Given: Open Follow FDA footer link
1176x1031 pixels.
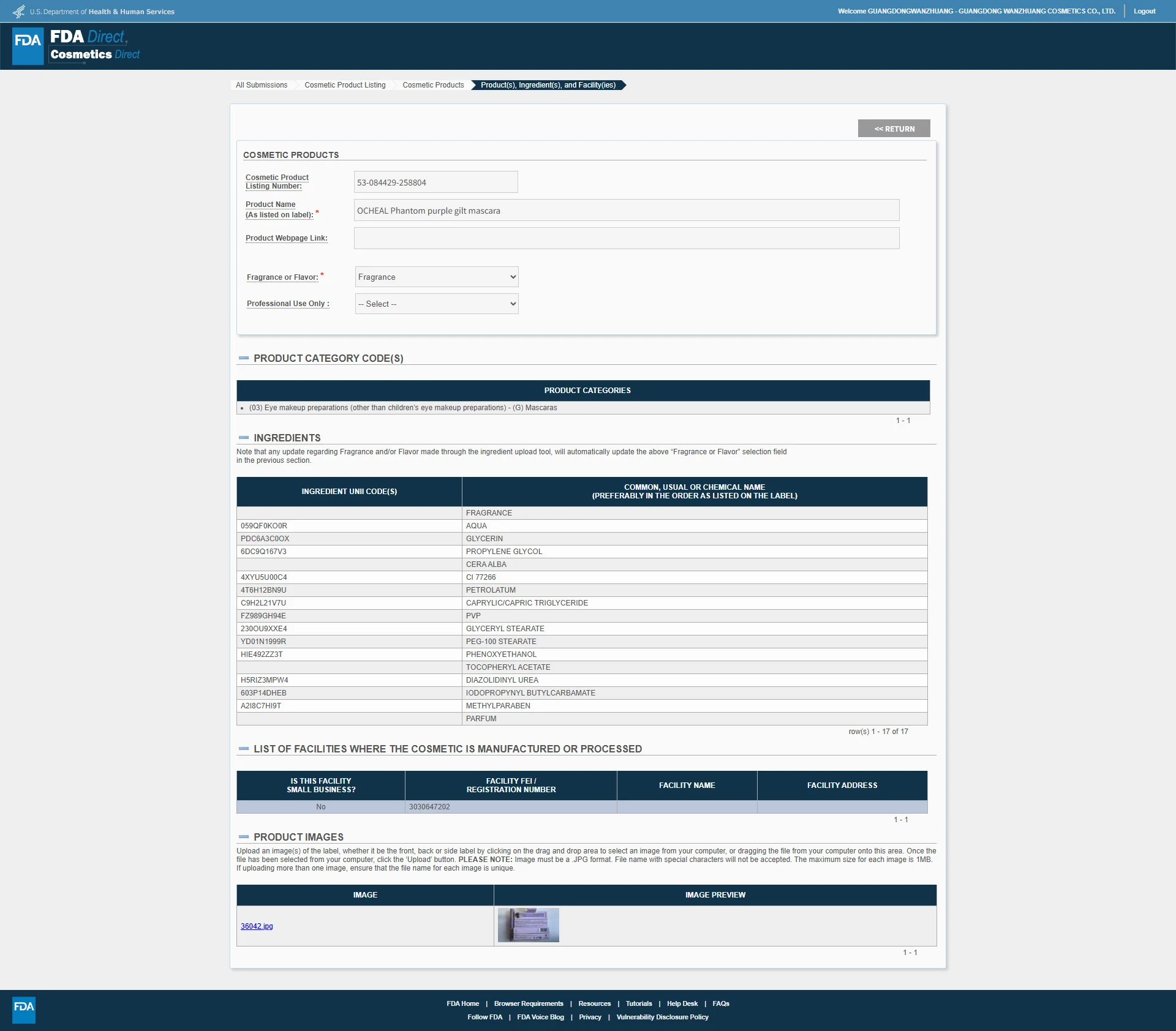Looking at the screenshot, I should [484, 1017].
